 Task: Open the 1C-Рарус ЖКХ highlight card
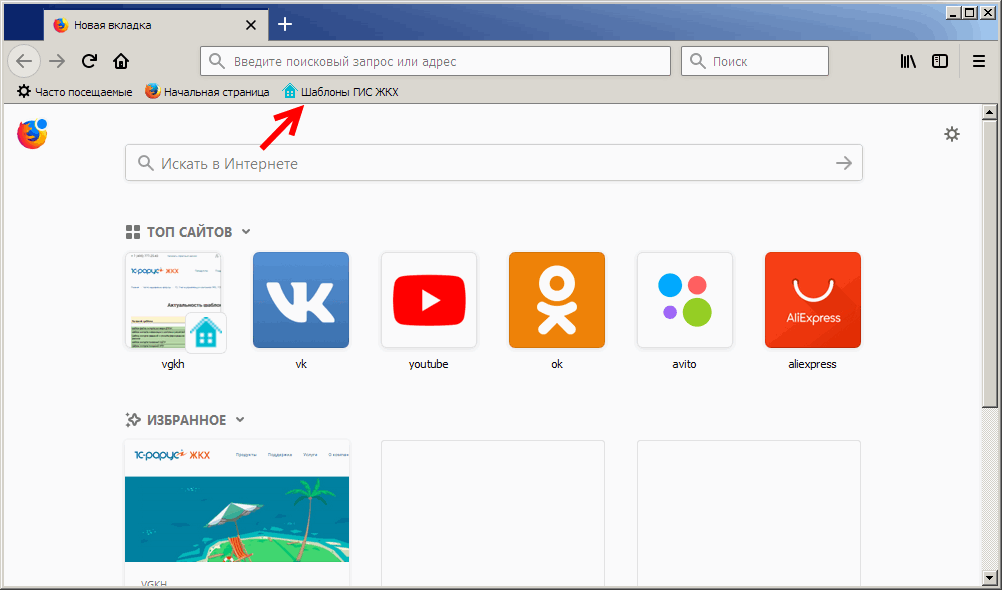coord(237,513)
